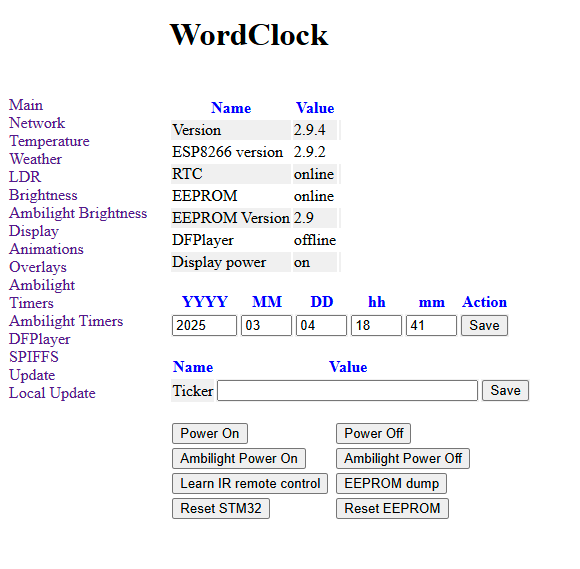
Task: Open the Weather link
Action: click(x=36, y=159)
